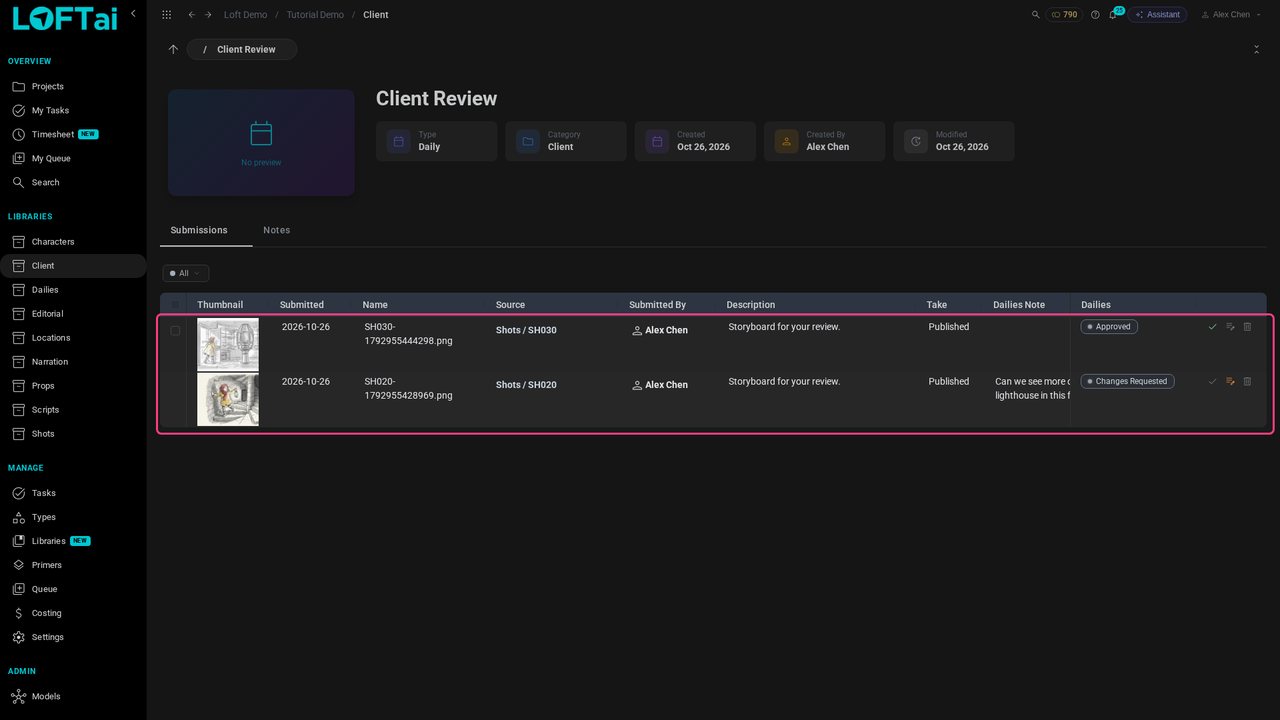
Task: Switch to the Notes tab
Action: (x=277, y=230)
